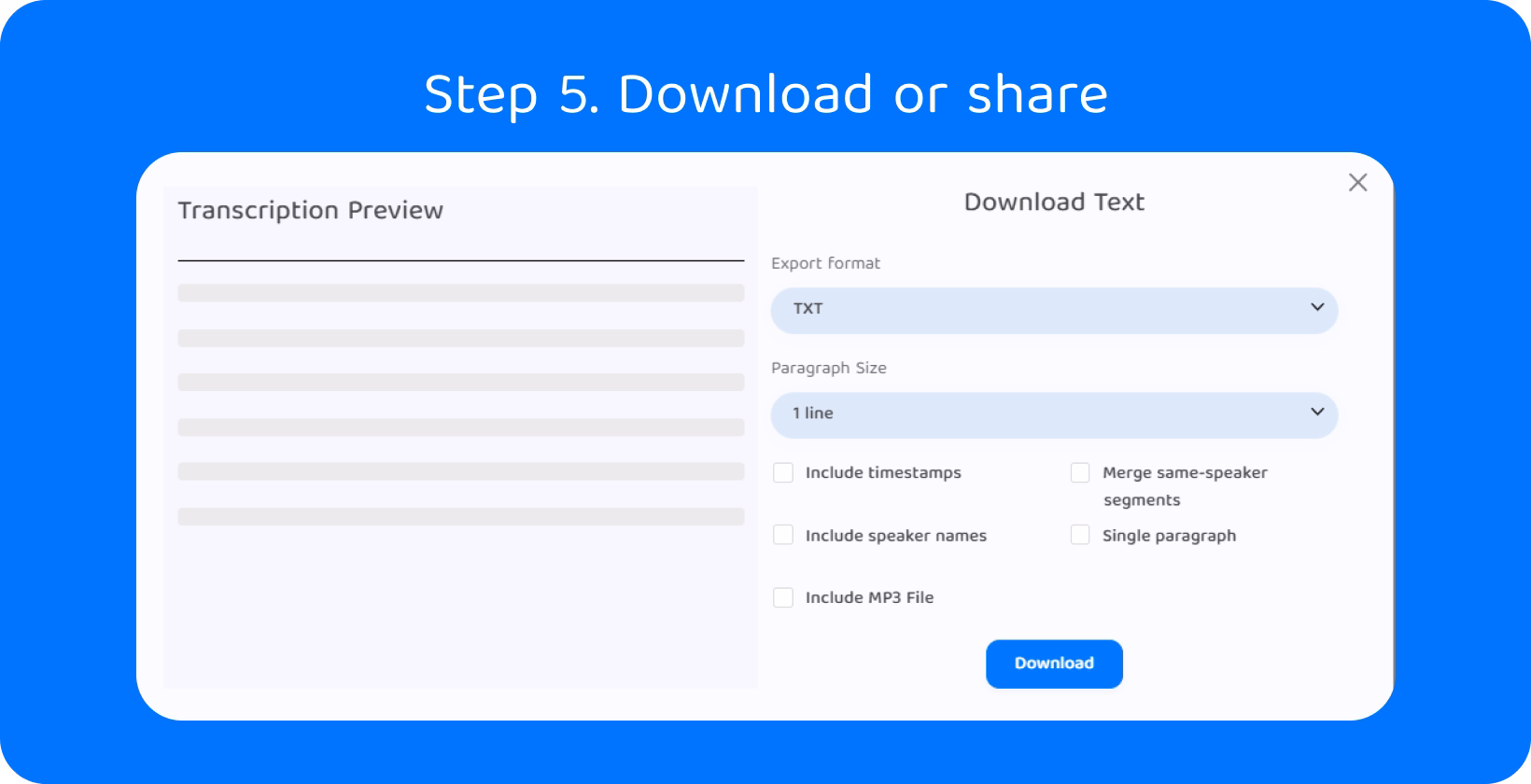This screenshot has height=784, width=1531.
Task: Click the Export format label
Action: pos(825,263)
